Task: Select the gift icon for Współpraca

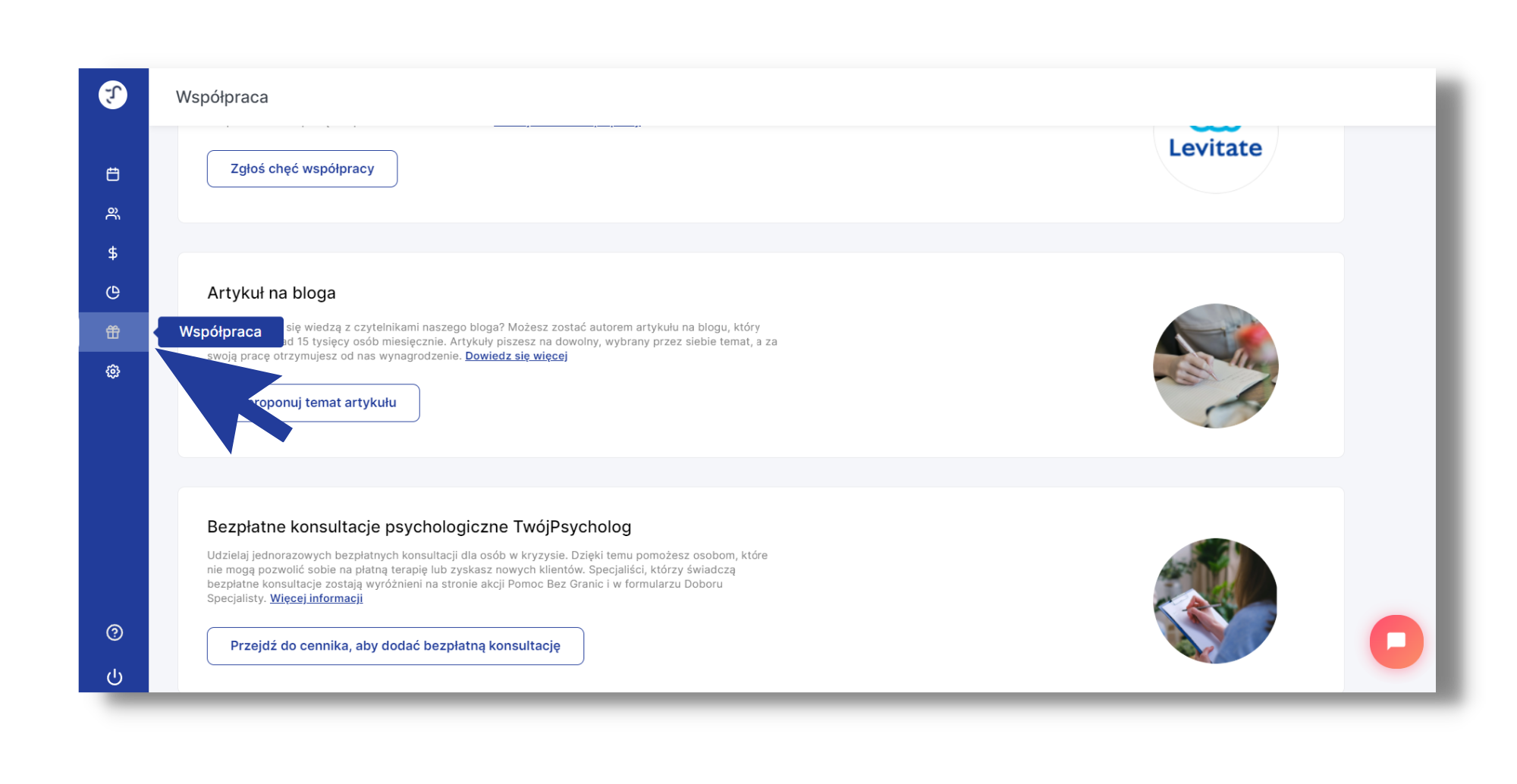Action: point(113,332)
